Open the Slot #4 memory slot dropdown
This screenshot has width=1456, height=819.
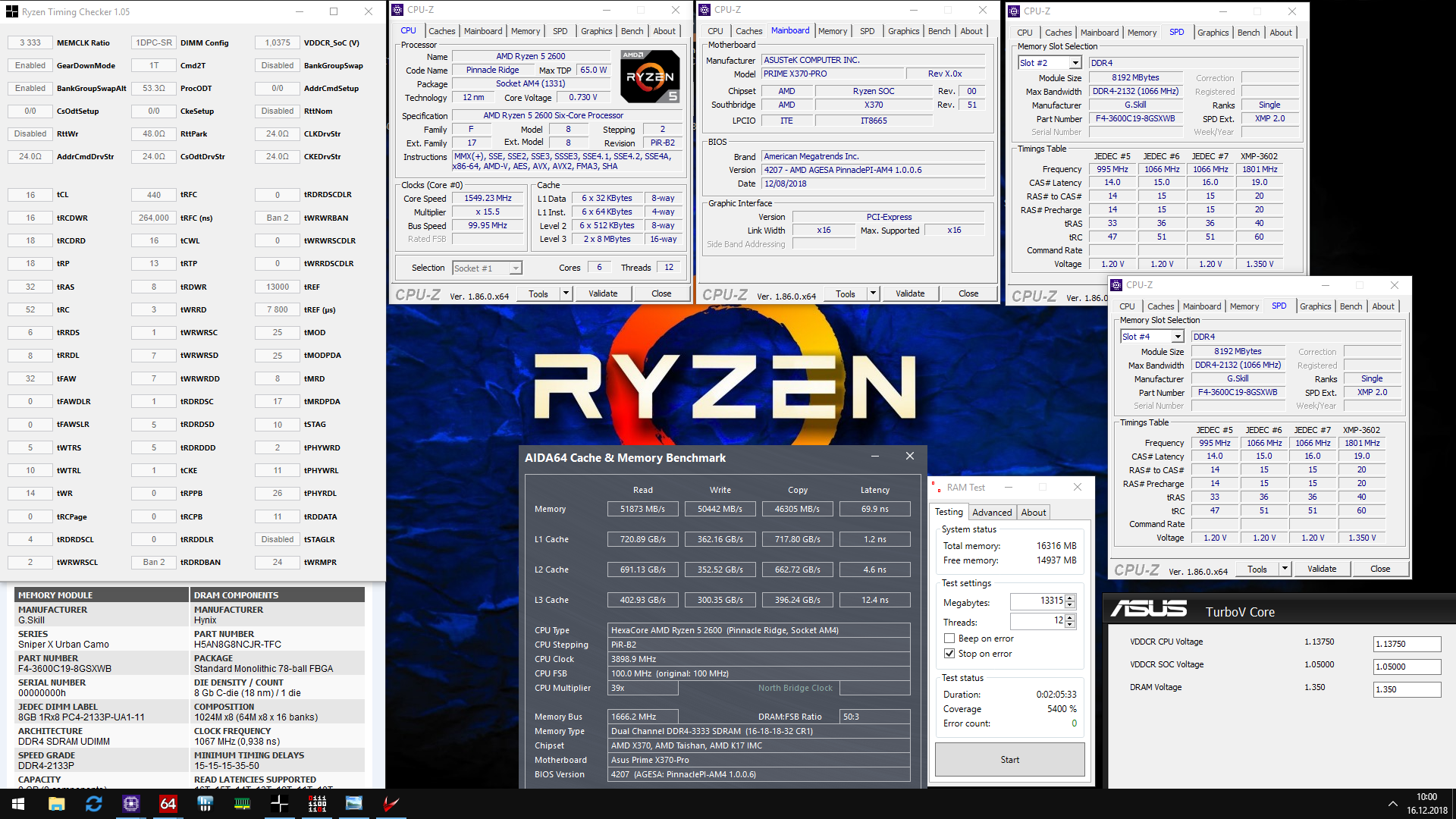point(1176,336)
